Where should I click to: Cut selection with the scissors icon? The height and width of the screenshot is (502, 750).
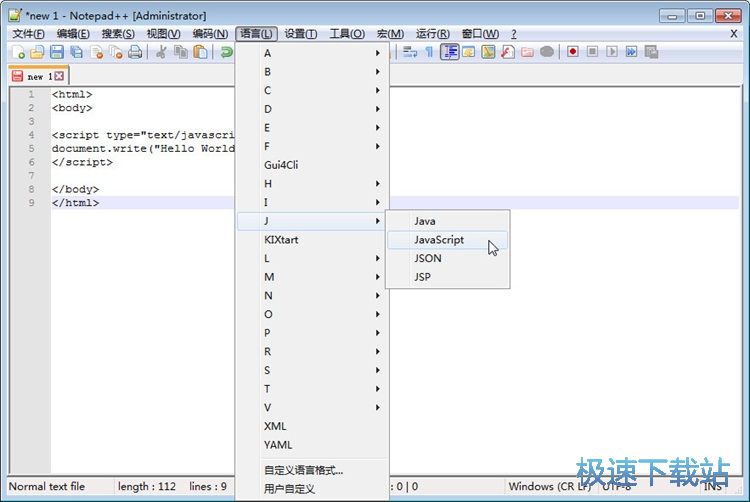click(x=161, y=52)
